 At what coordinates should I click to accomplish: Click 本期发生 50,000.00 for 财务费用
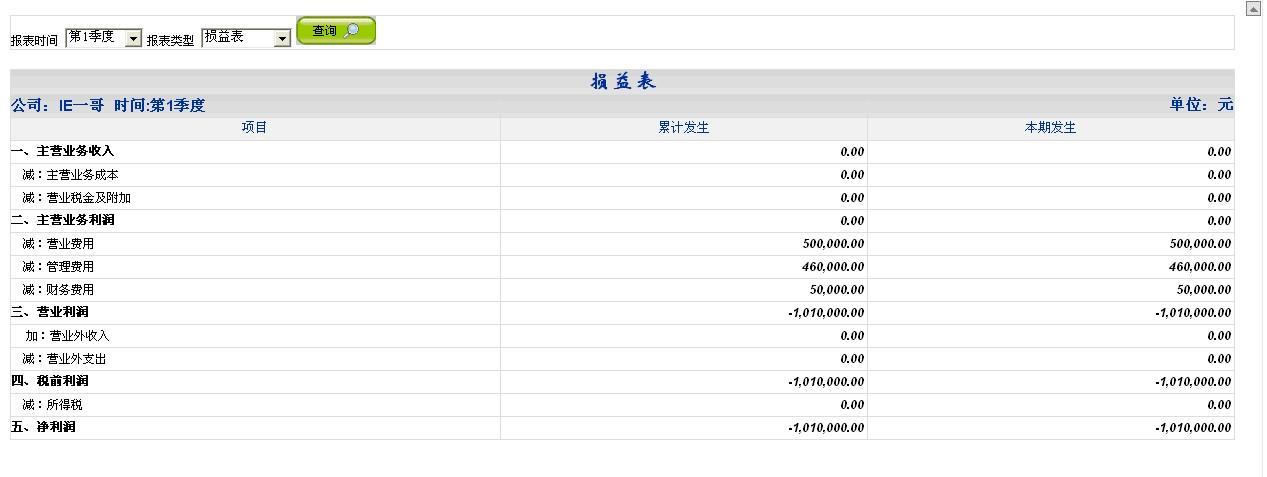click(x=1204, y=289)
